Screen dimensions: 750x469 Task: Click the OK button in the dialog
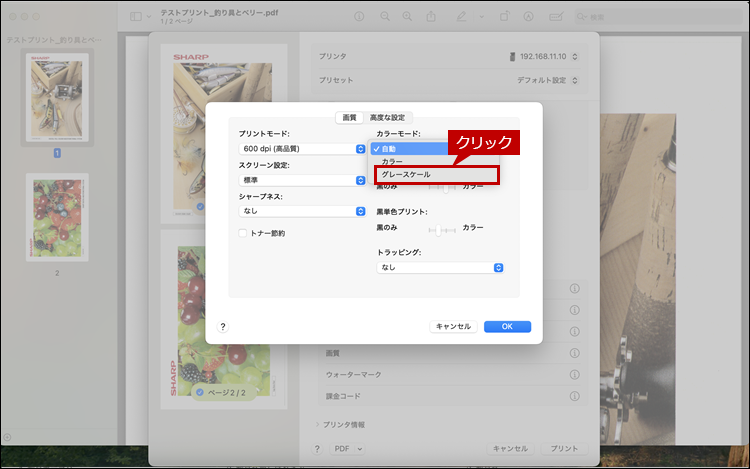pyautogui.click(x=507, y=326)
